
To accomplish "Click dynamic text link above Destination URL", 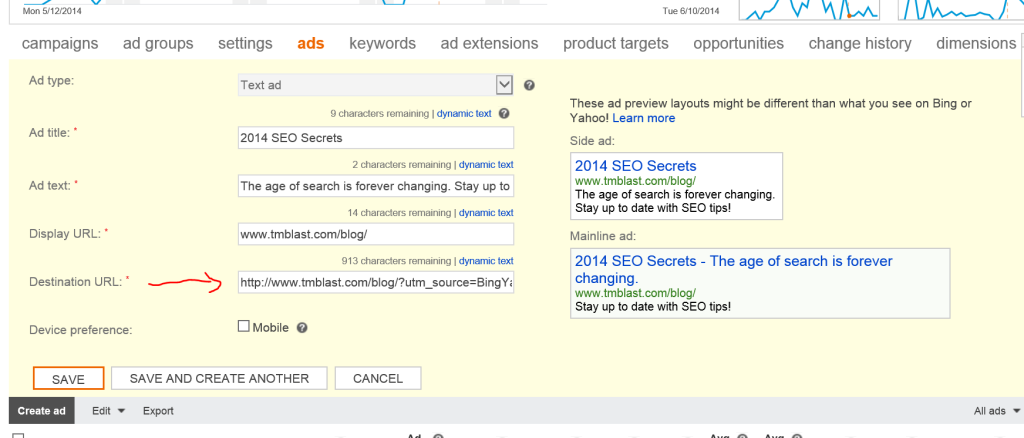I will (487, 261).
